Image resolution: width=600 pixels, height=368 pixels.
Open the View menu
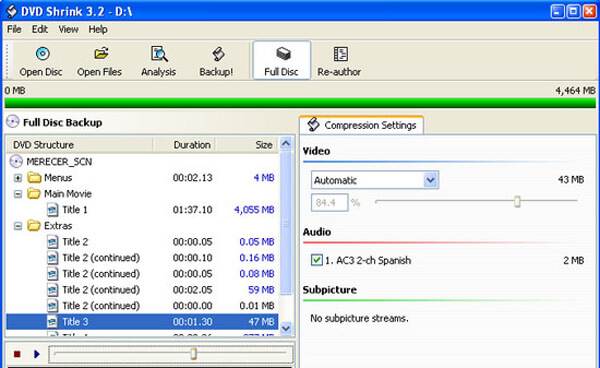point(68,29)
